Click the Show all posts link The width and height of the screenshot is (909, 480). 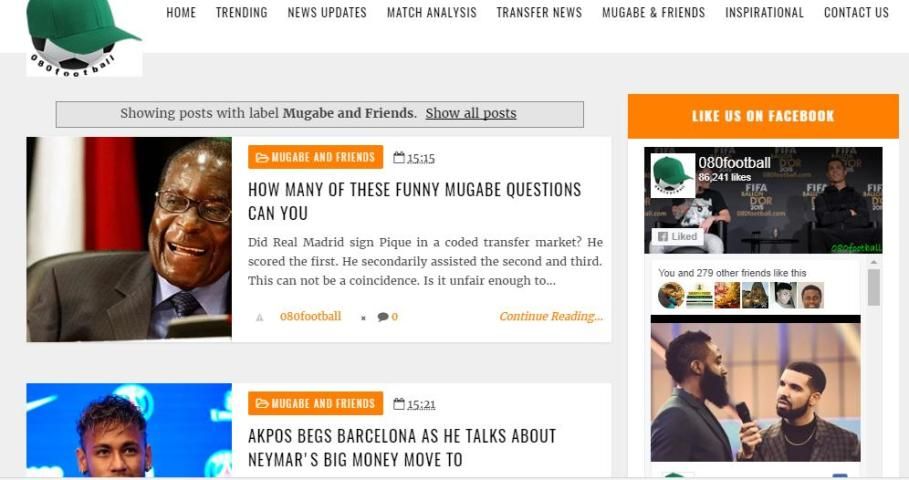[471, 113]
